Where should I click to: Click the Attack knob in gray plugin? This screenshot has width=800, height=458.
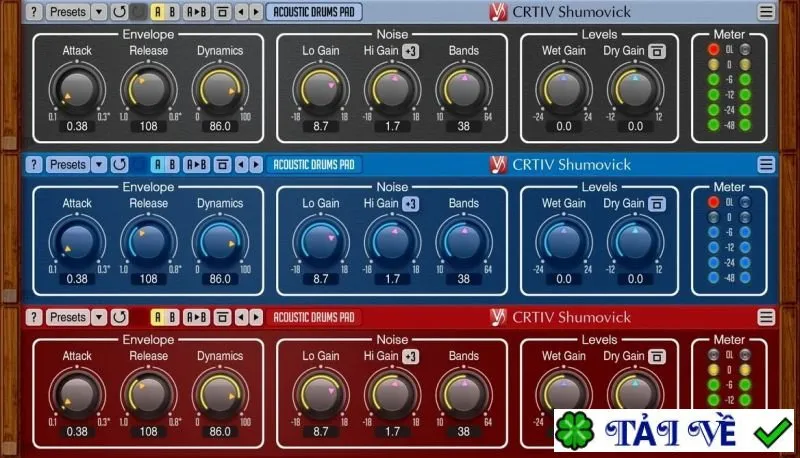(x=77, y=89)
